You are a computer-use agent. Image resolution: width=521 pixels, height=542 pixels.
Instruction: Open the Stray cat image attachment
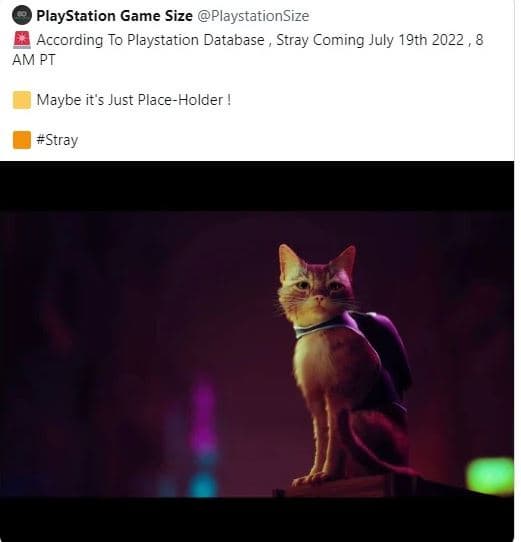[257, 352]
